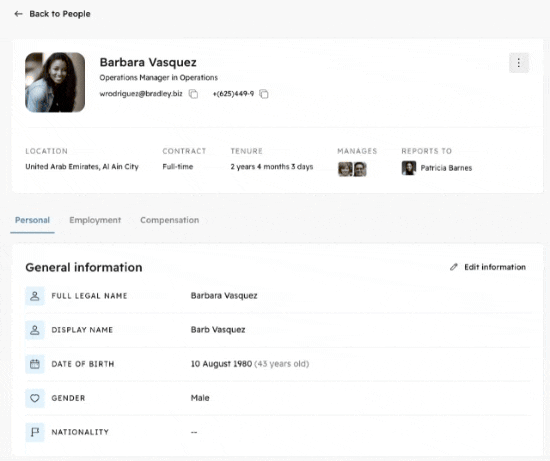Click Barbara Vasquez's profile photo
The width and height of the screenshot is (550, 461).
55,82
